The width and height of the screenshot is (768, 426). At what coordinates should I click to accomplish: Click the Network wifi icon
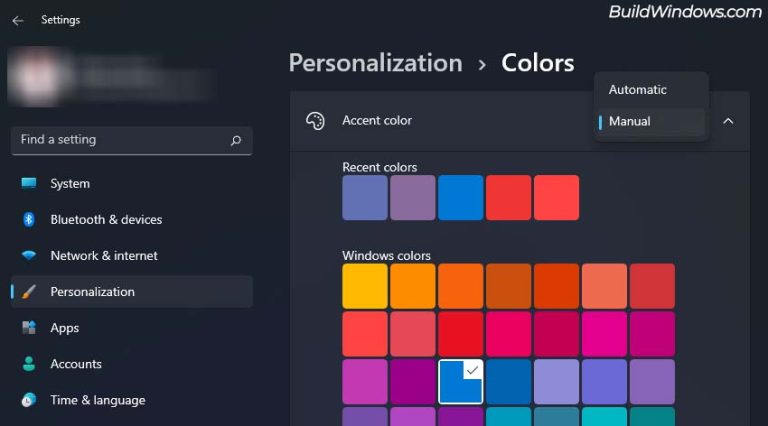pos(29,255)
